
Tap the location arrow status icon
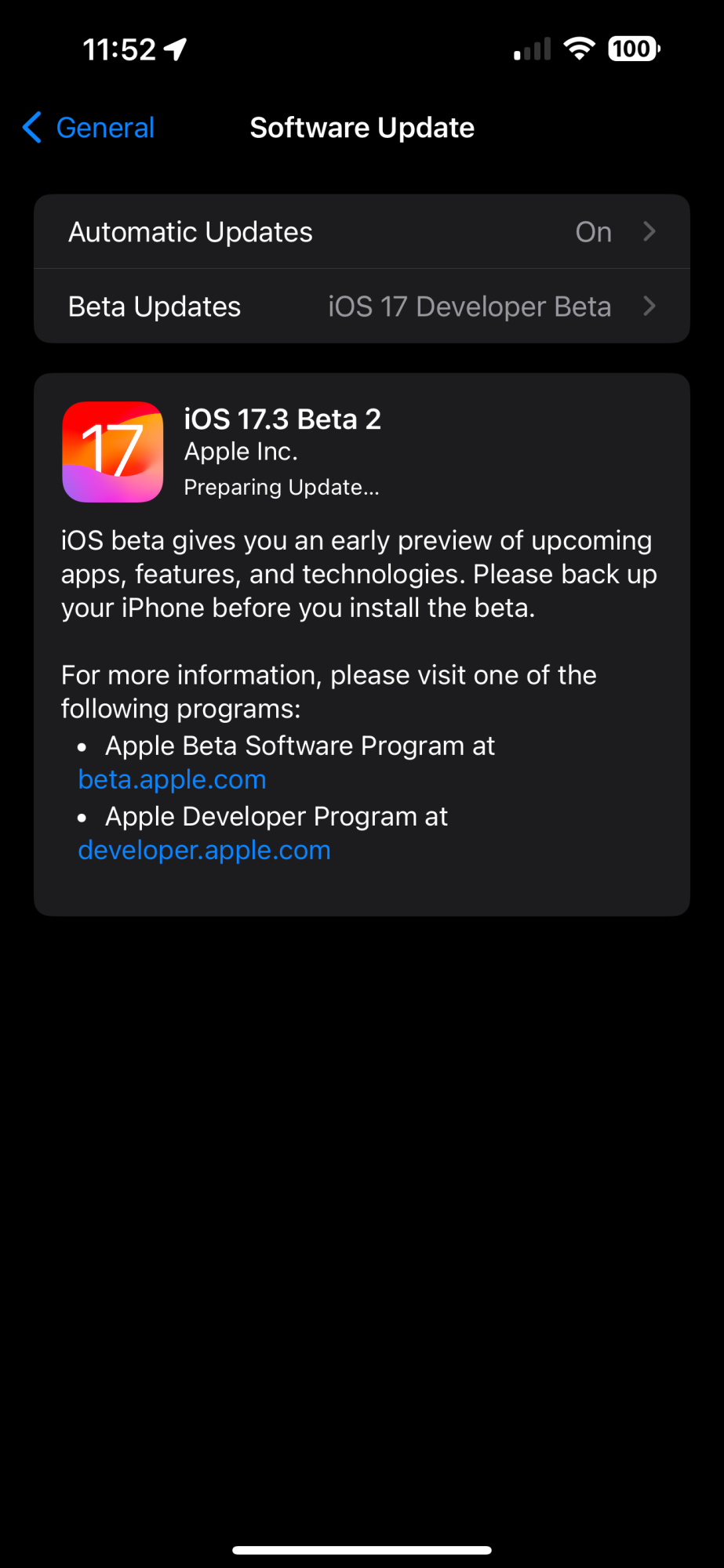176,49
